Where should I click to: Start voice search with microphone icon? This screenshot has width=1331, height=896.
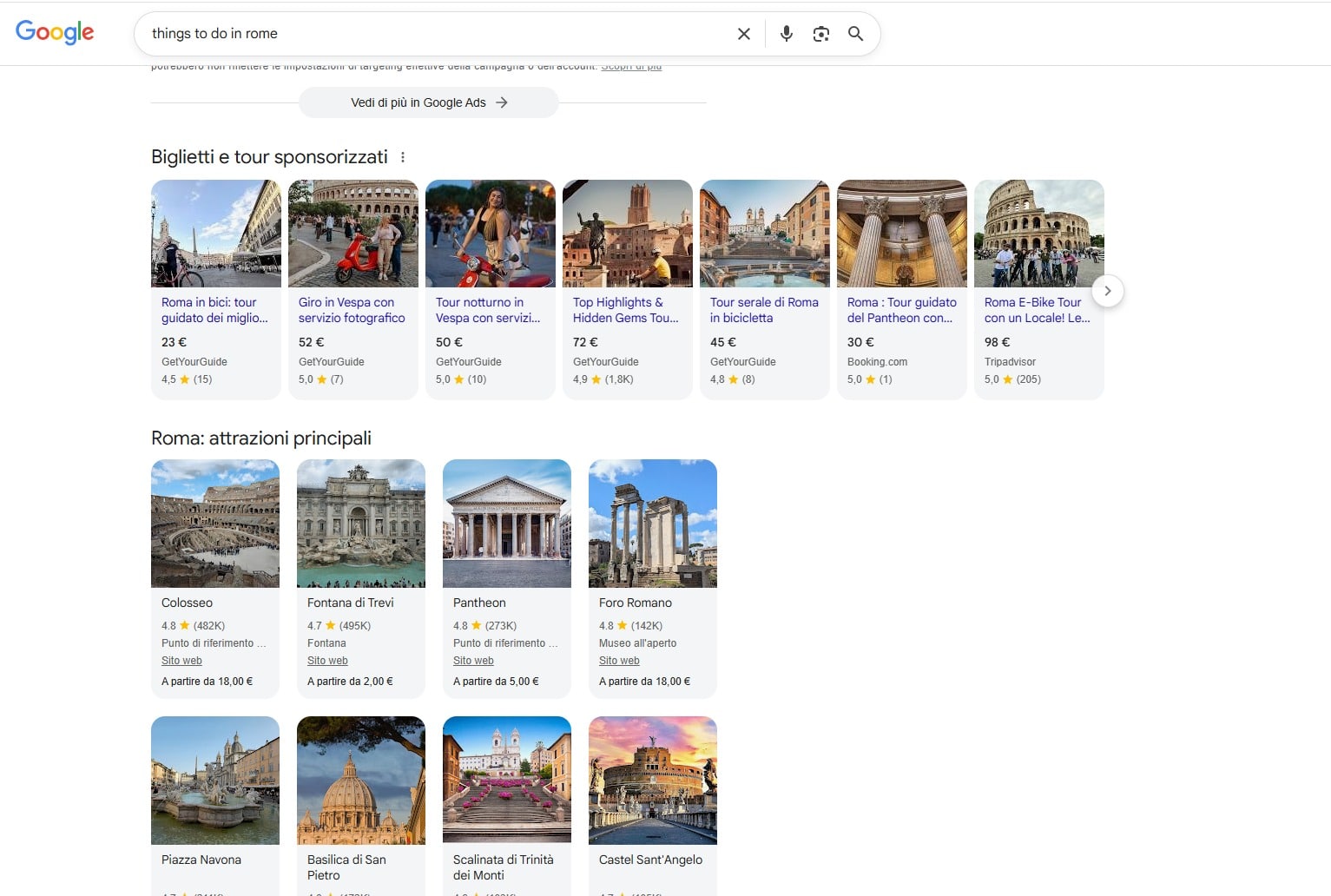786,34
